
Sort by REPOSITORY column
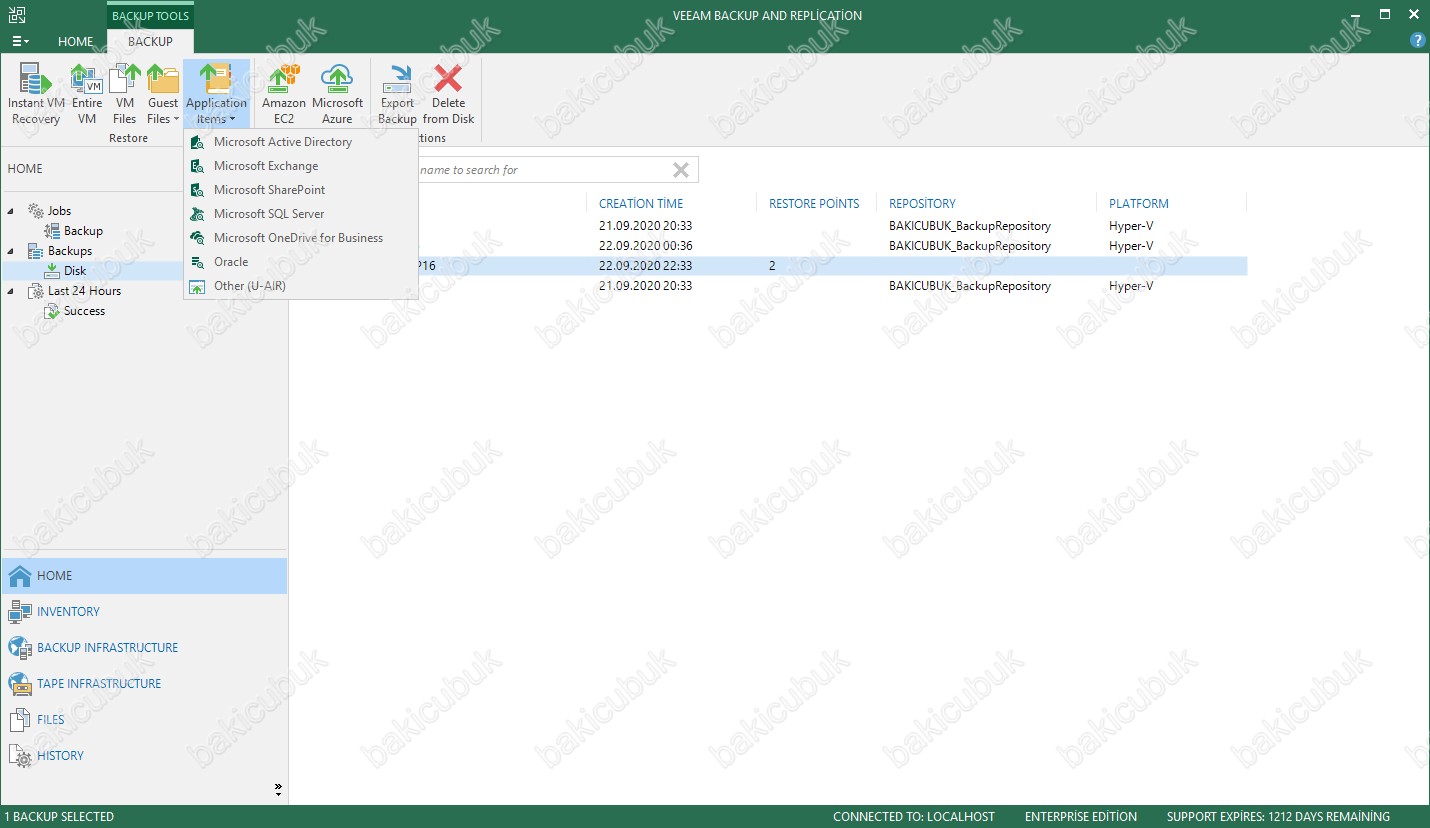coord(922,203)
